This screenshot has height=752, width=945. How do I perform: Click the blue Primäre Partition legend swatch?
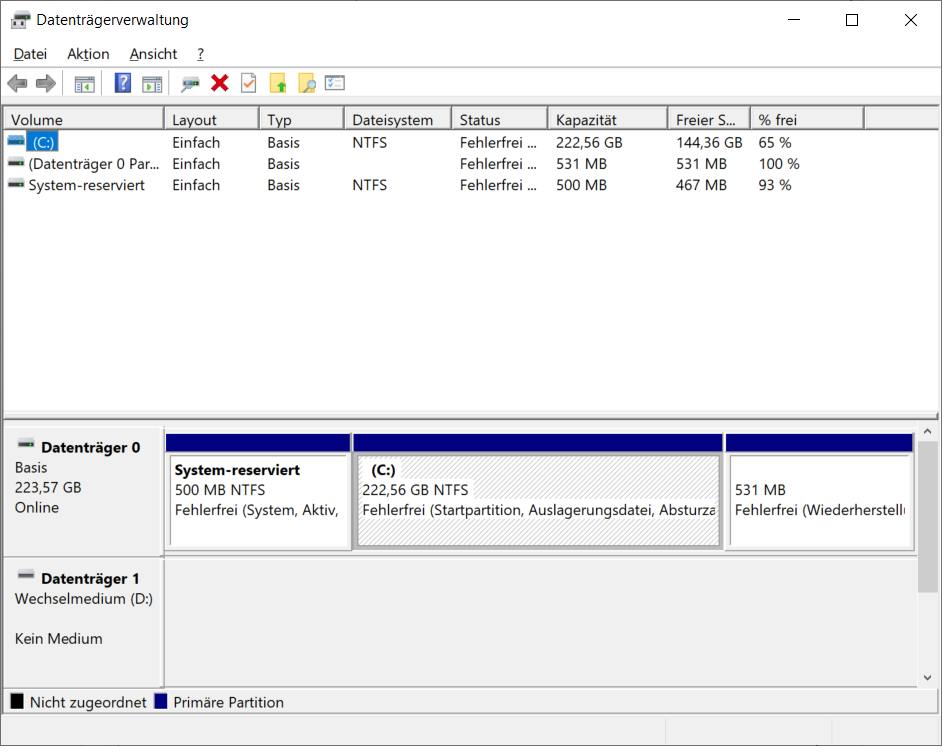click(161, 701)
